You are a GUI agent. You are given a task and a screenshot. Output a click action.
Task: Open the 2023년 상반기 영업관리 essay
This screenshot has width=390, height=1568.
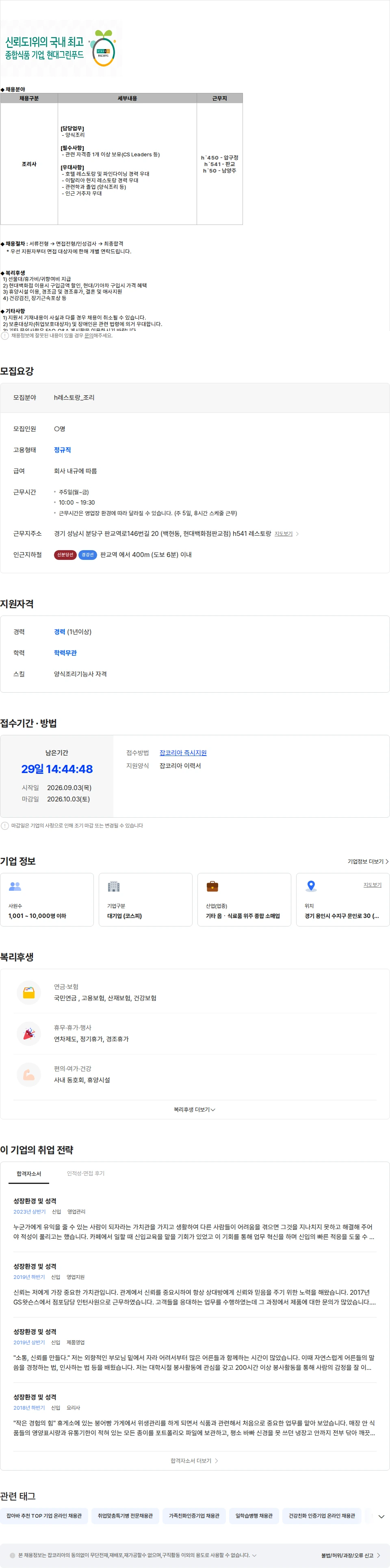[194, 1219]
